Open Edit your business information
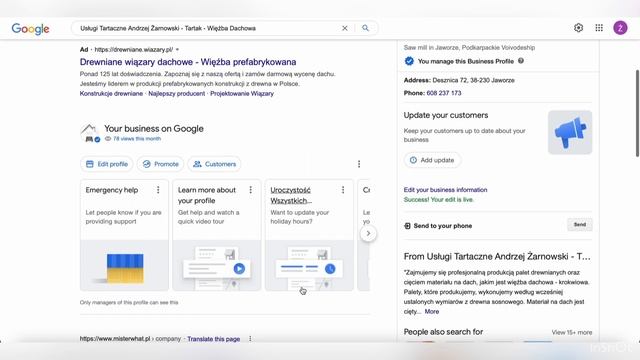This screenshot has height=360, width=640. pos(445,190)
